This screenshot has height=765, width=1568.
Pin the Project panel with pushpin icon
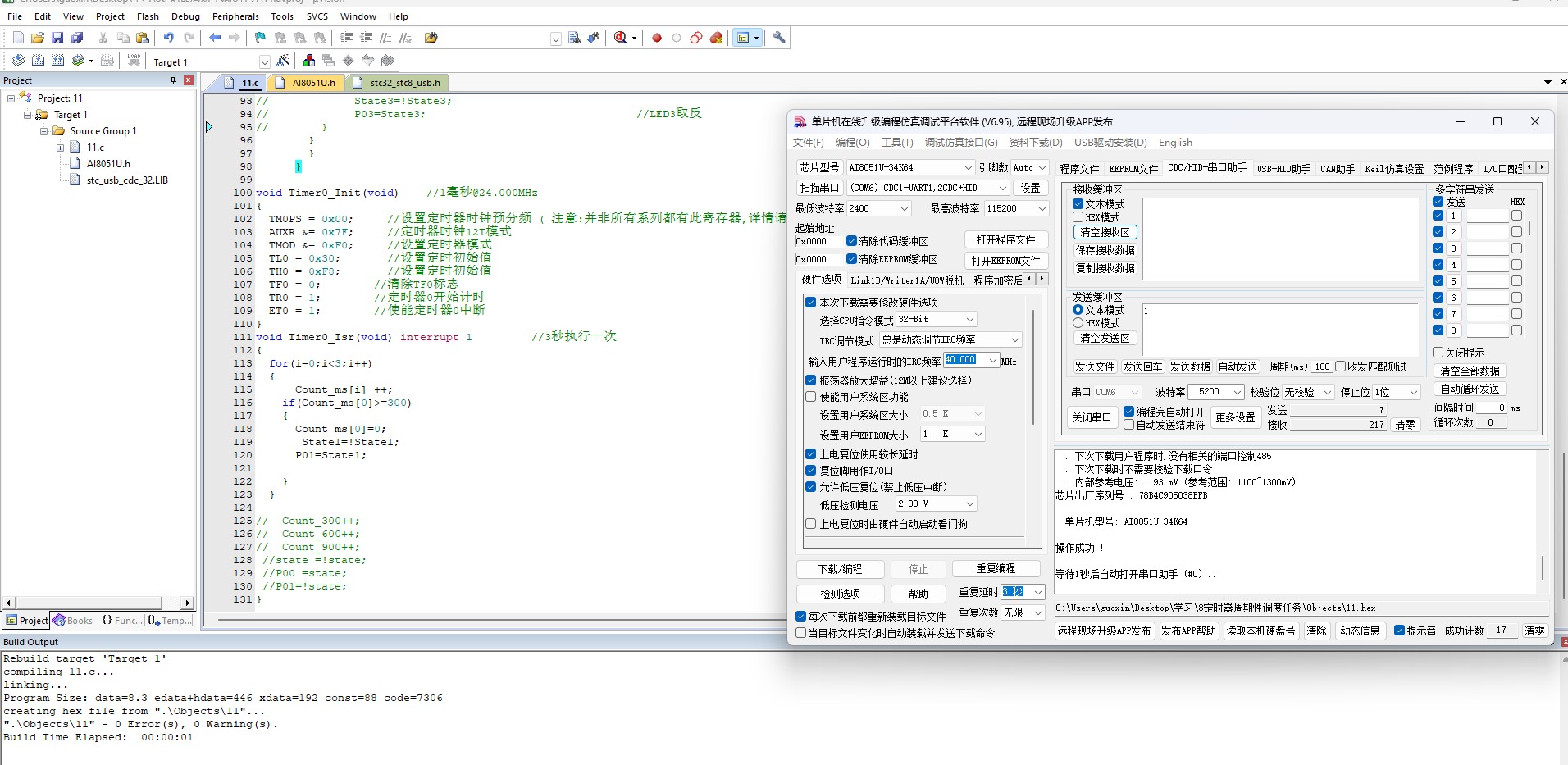(173, 80)
